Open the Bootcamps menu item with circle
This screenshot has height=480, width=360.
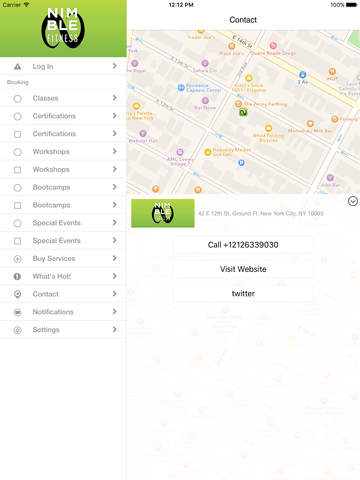pyautogui.click(x=63, y=187)
